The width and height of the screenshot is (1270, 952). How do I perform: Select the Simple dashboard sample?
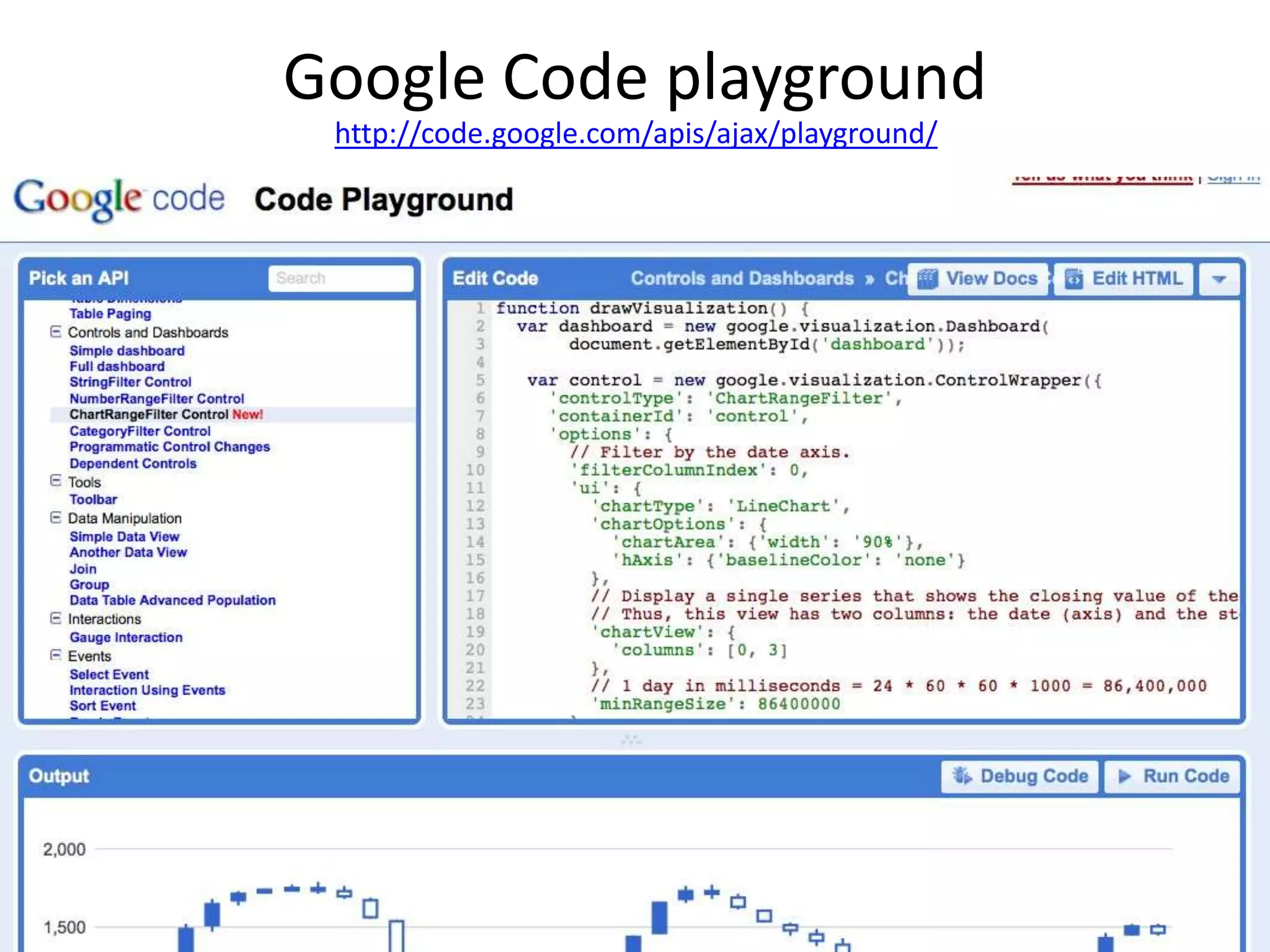(127, 351)
